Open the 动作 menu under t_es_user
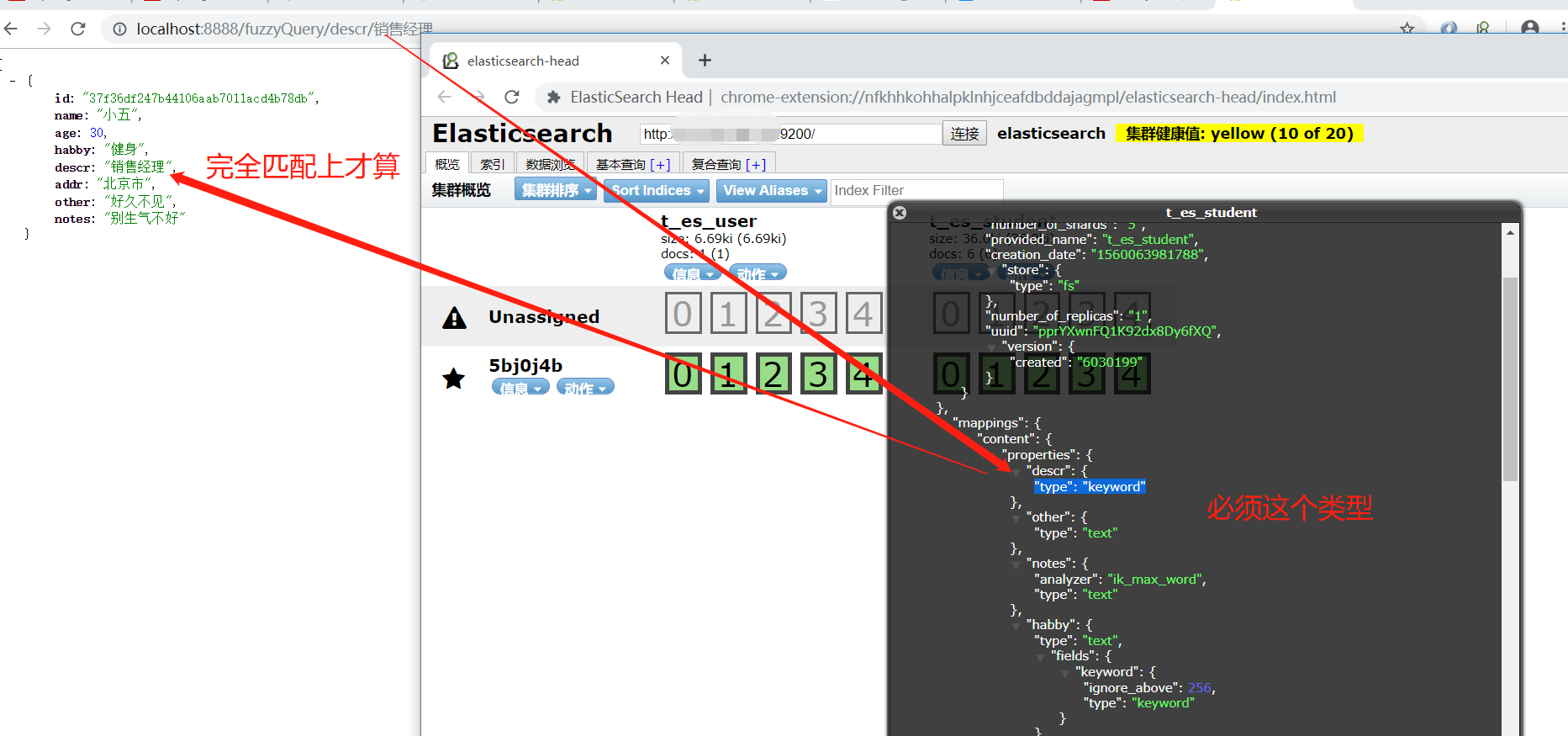The height and width of the screenshot is (736, 1568). pos(758,273)
